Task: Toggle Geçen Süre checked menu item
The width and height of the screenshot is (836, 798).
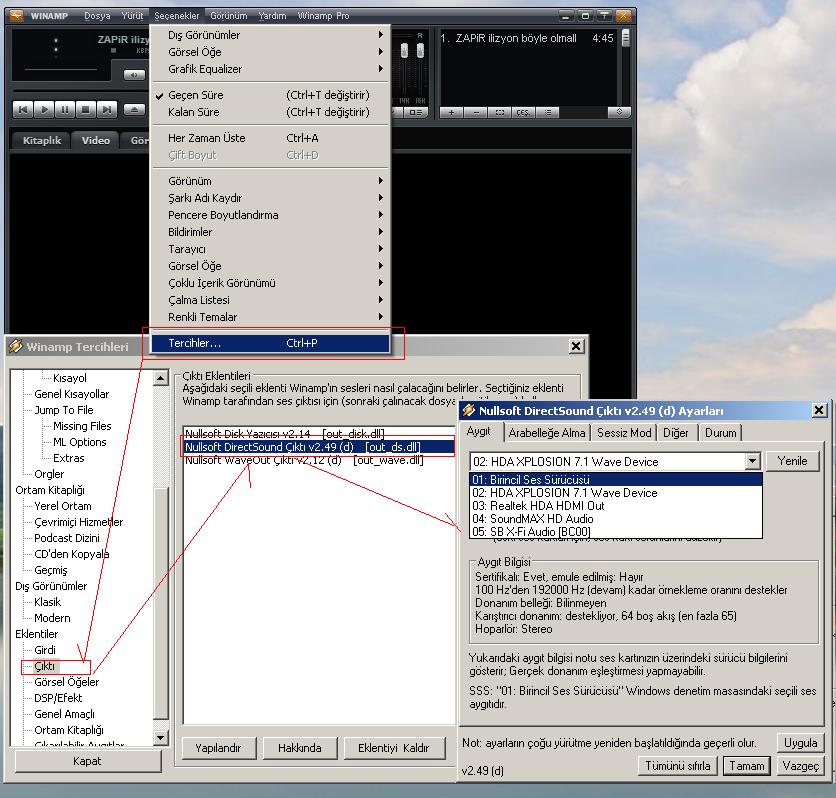Action: tap(271, 95)
